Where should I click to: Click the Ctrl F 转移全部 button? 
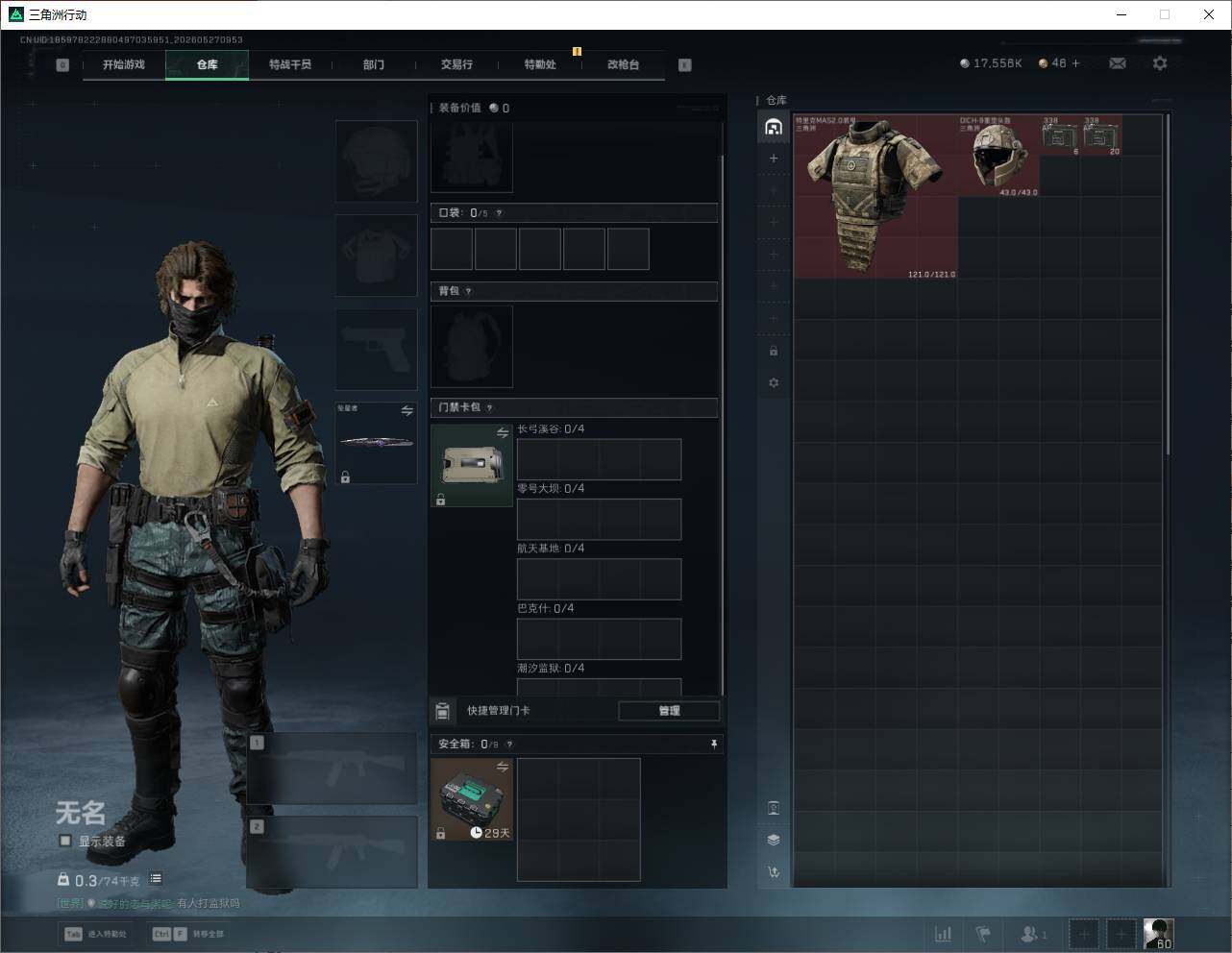(x=188, y=934)
